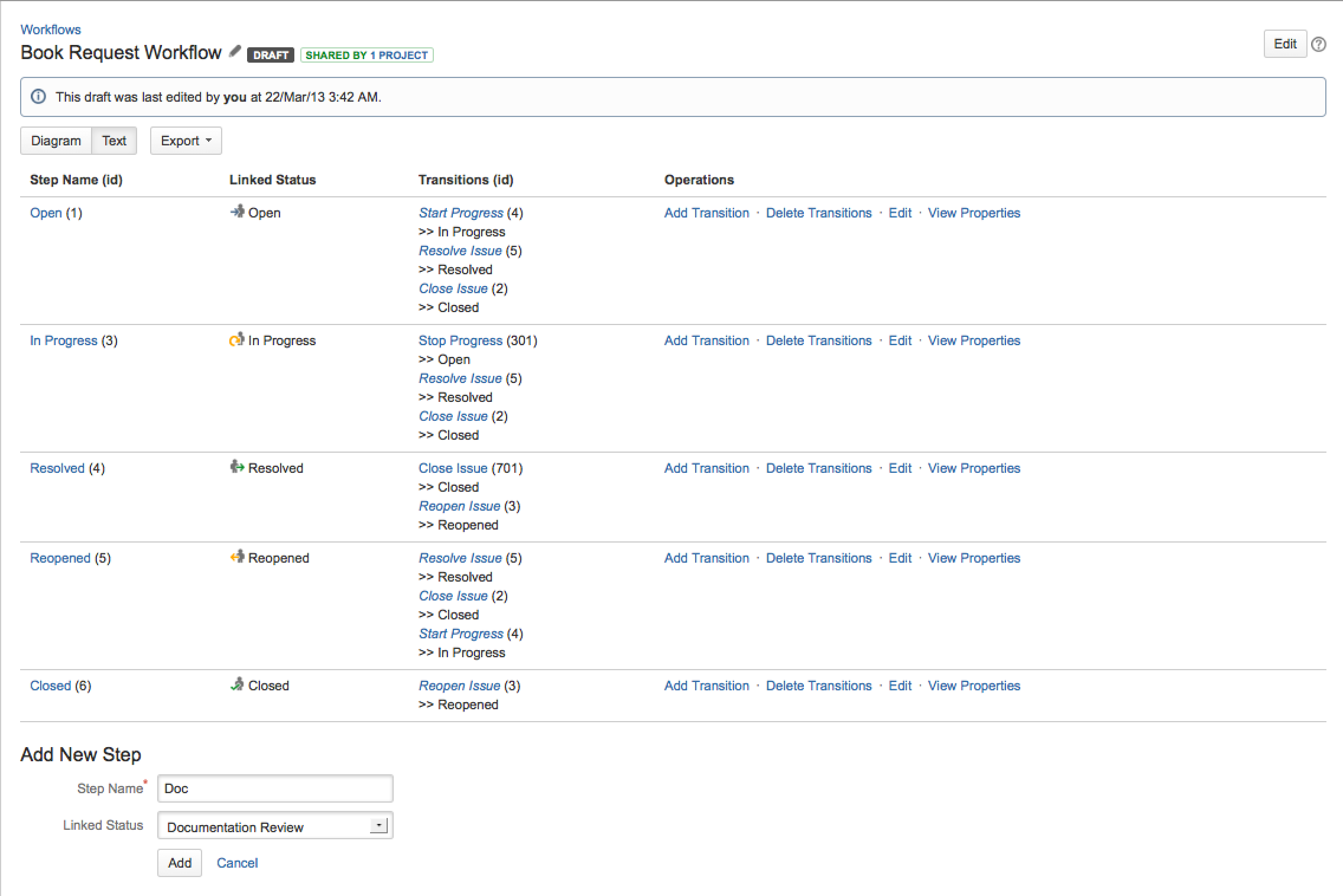Screen dimensions: 1343x896
Task: Switch to Text view
Action: coord(114,141)
